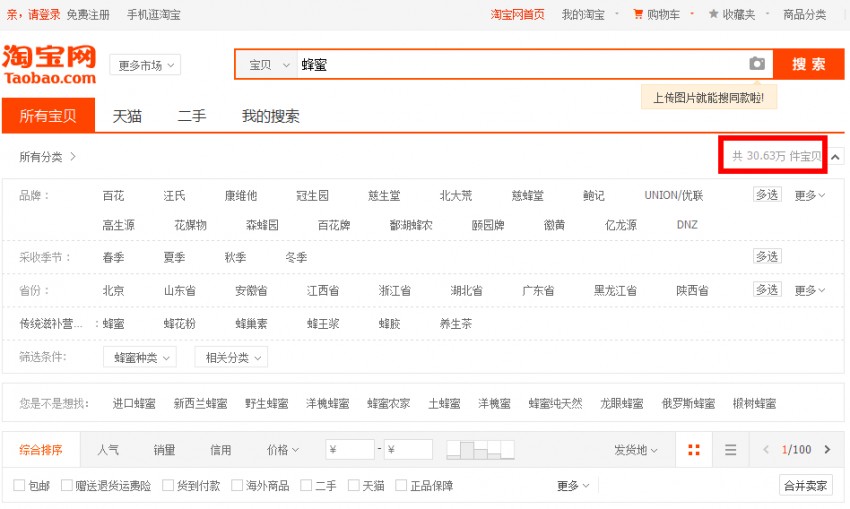Open favorites star icon link

click(x=713, y=14)
